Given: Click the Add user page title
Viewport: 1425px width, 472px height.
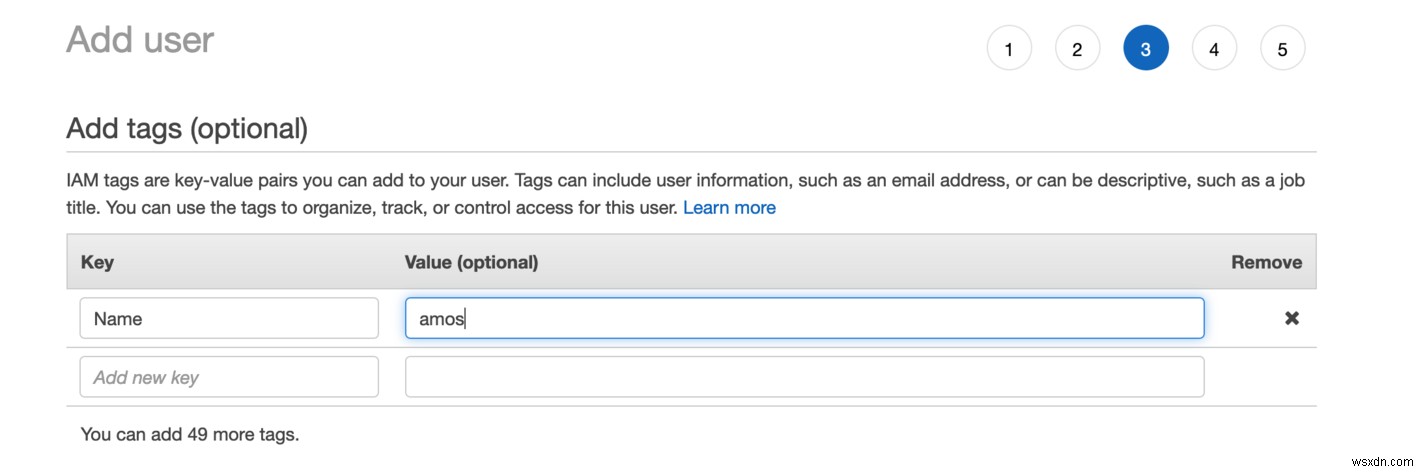Looking at the screenshot, I should tap(140, 40).
